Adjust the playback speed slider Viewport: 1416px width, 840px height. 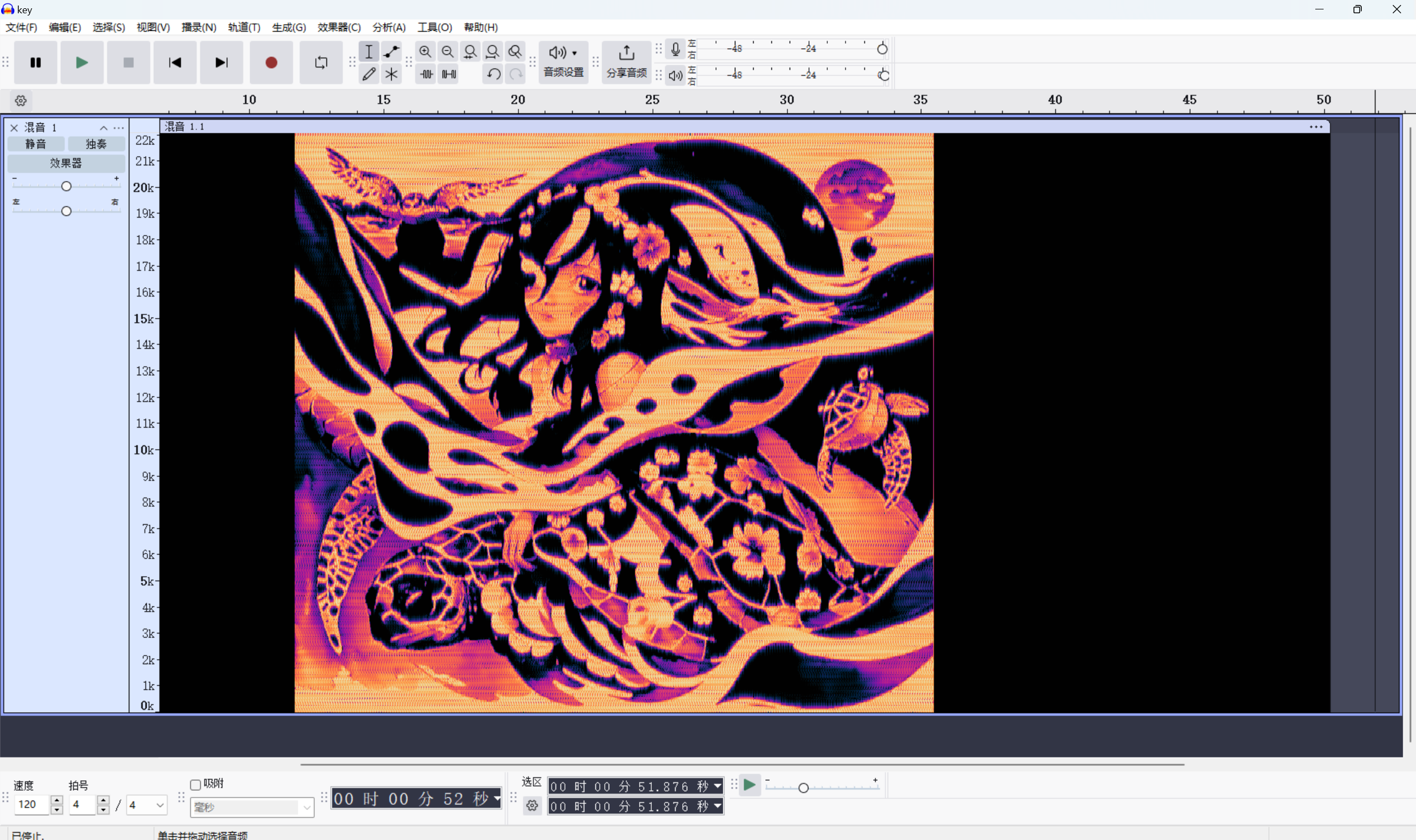tap(803, 787)
